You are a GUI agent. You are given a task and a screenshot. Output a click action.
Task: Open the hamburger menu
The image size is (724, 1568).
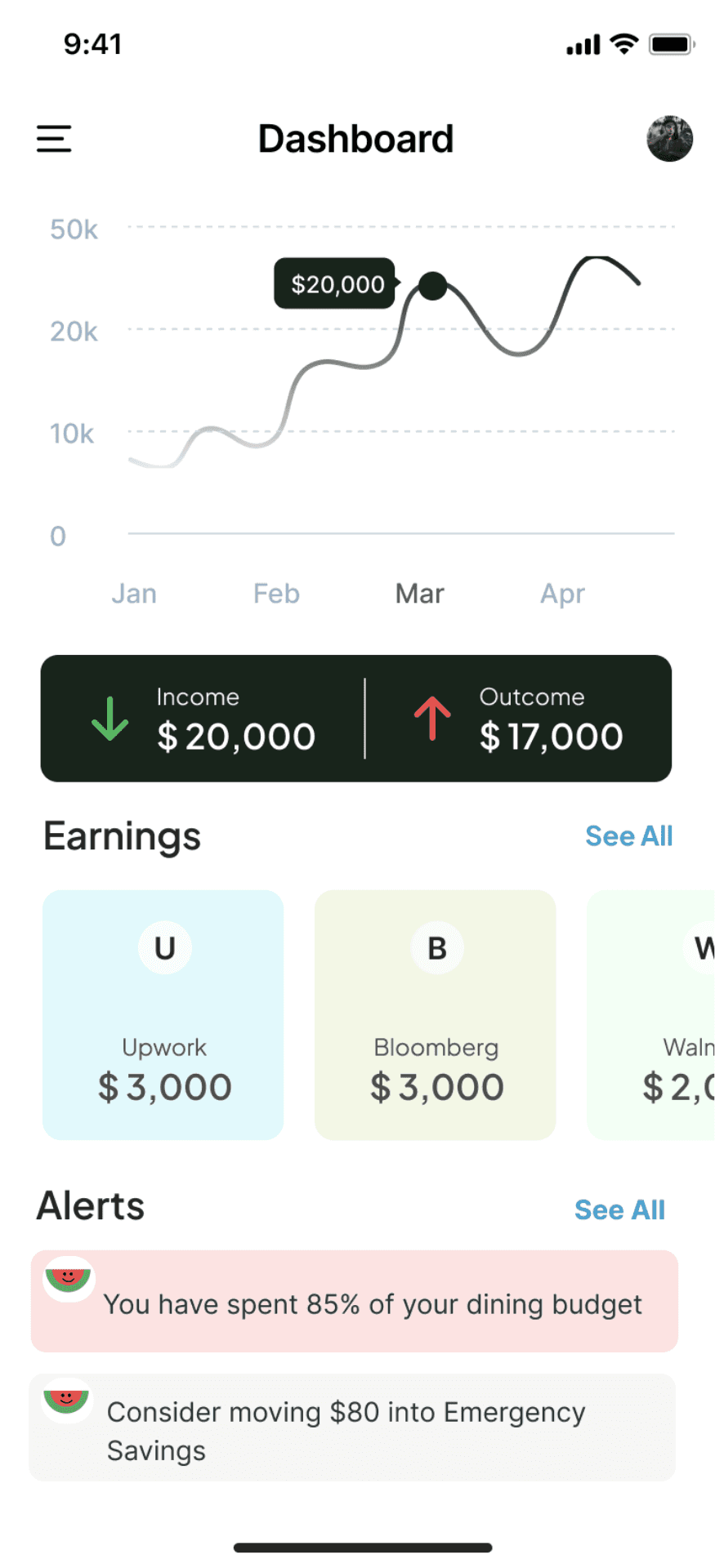click(54, 139)
